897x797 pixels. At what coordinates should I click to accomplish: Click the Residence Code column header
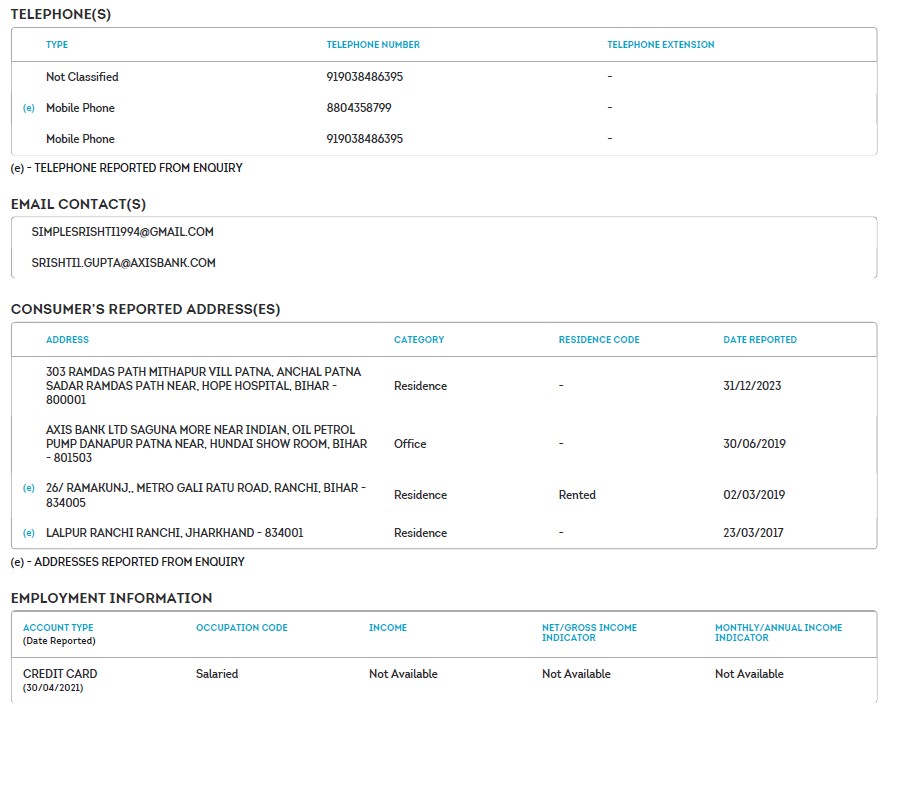[598, 340]
